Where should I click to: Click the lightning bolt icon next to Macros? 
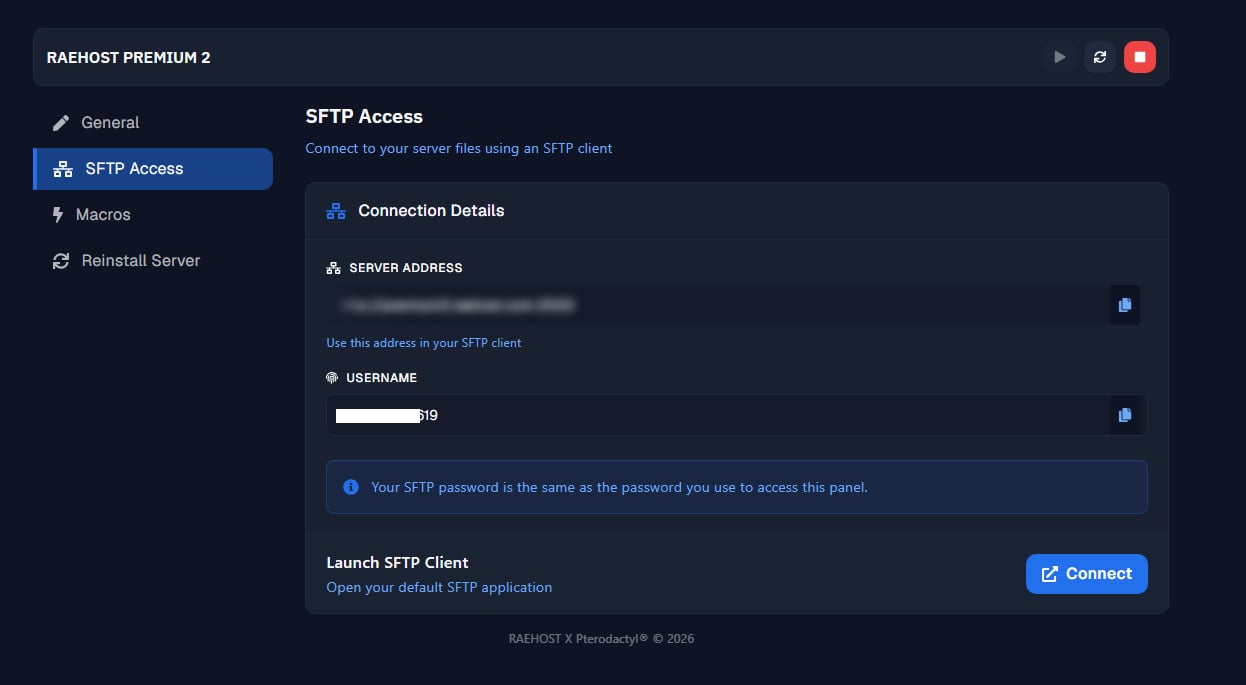click(x=57, y=214)
